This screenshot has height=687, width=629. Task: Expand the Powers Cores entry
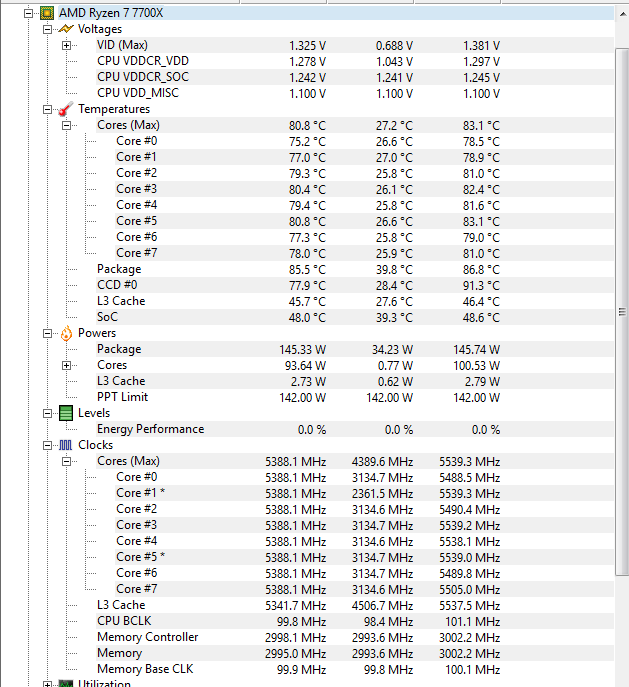click(66, 365)
